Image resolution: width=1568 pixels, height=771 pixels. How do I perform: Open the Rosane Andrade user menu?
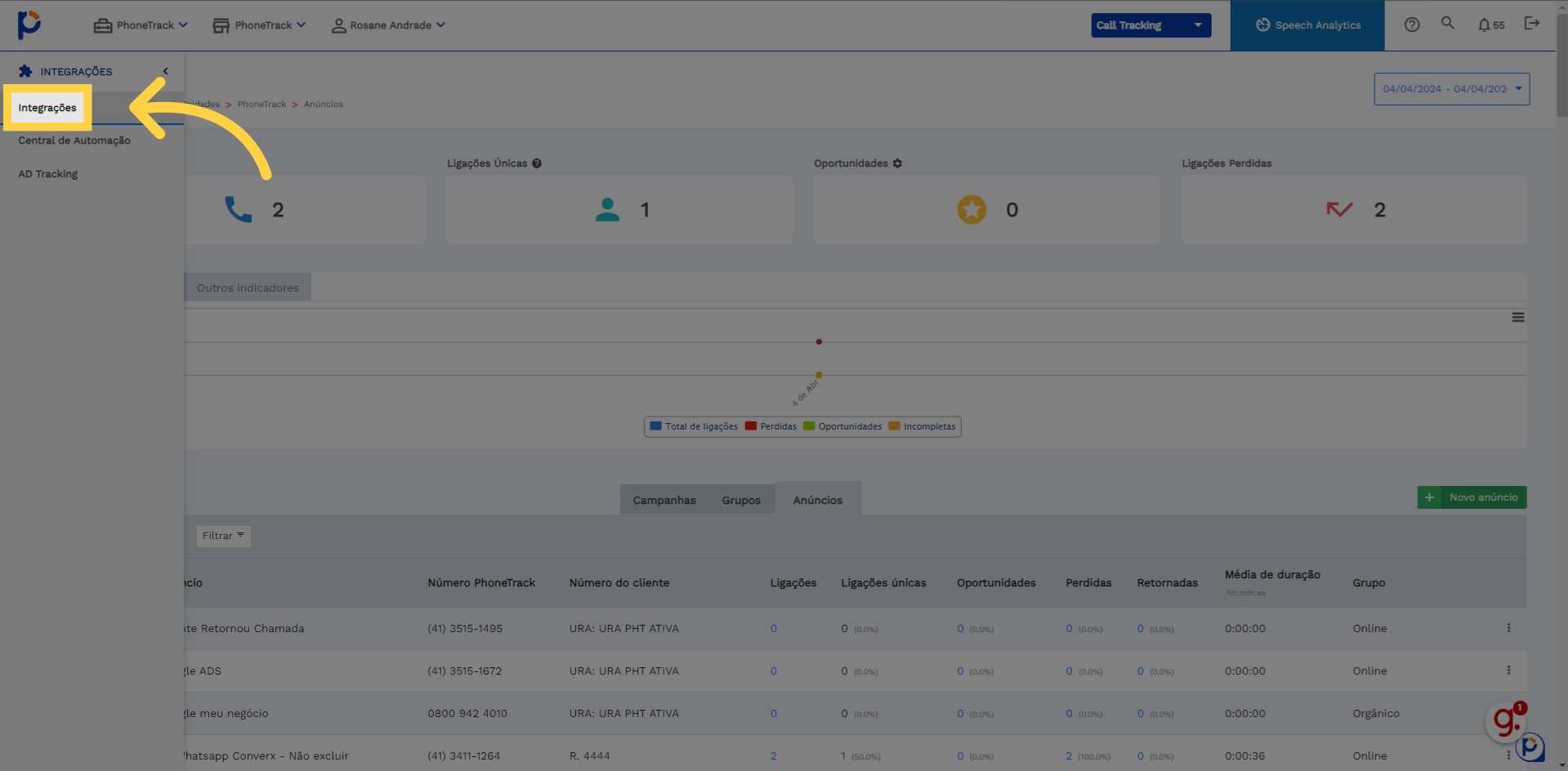point(388,25)
